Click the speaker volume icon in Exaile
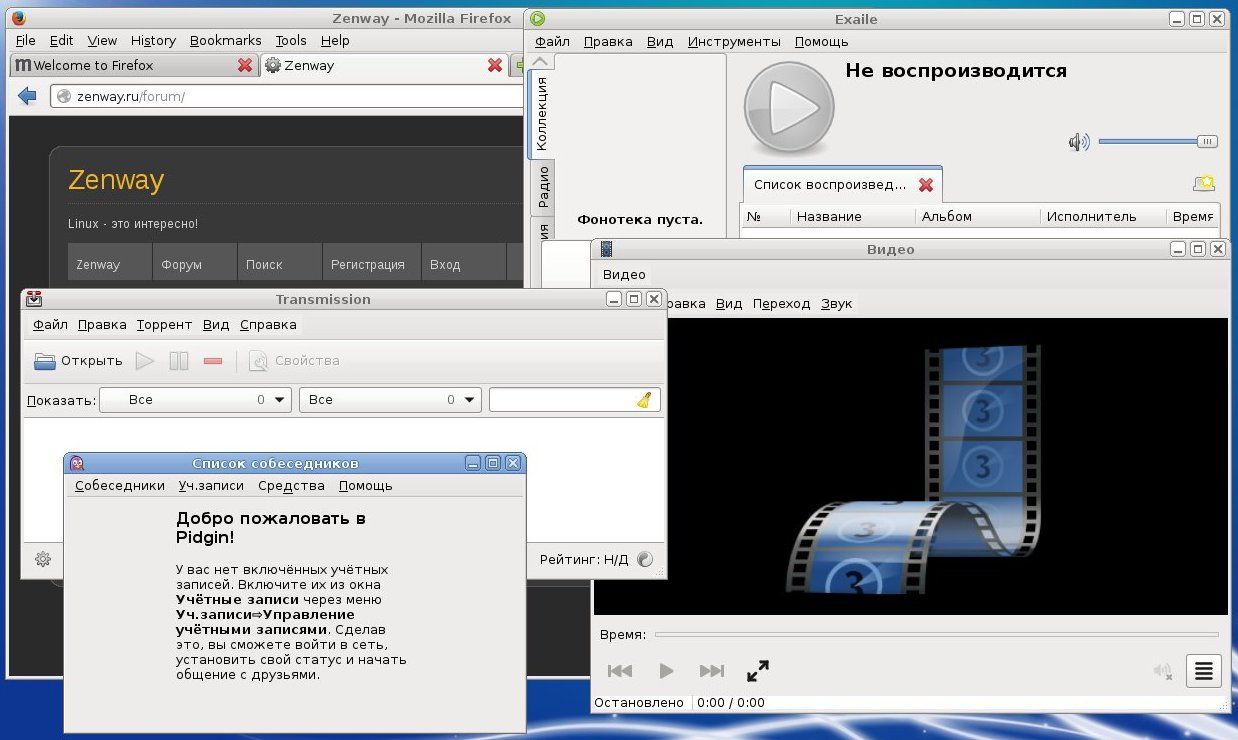The image size is (1238, 740). 1079,142
